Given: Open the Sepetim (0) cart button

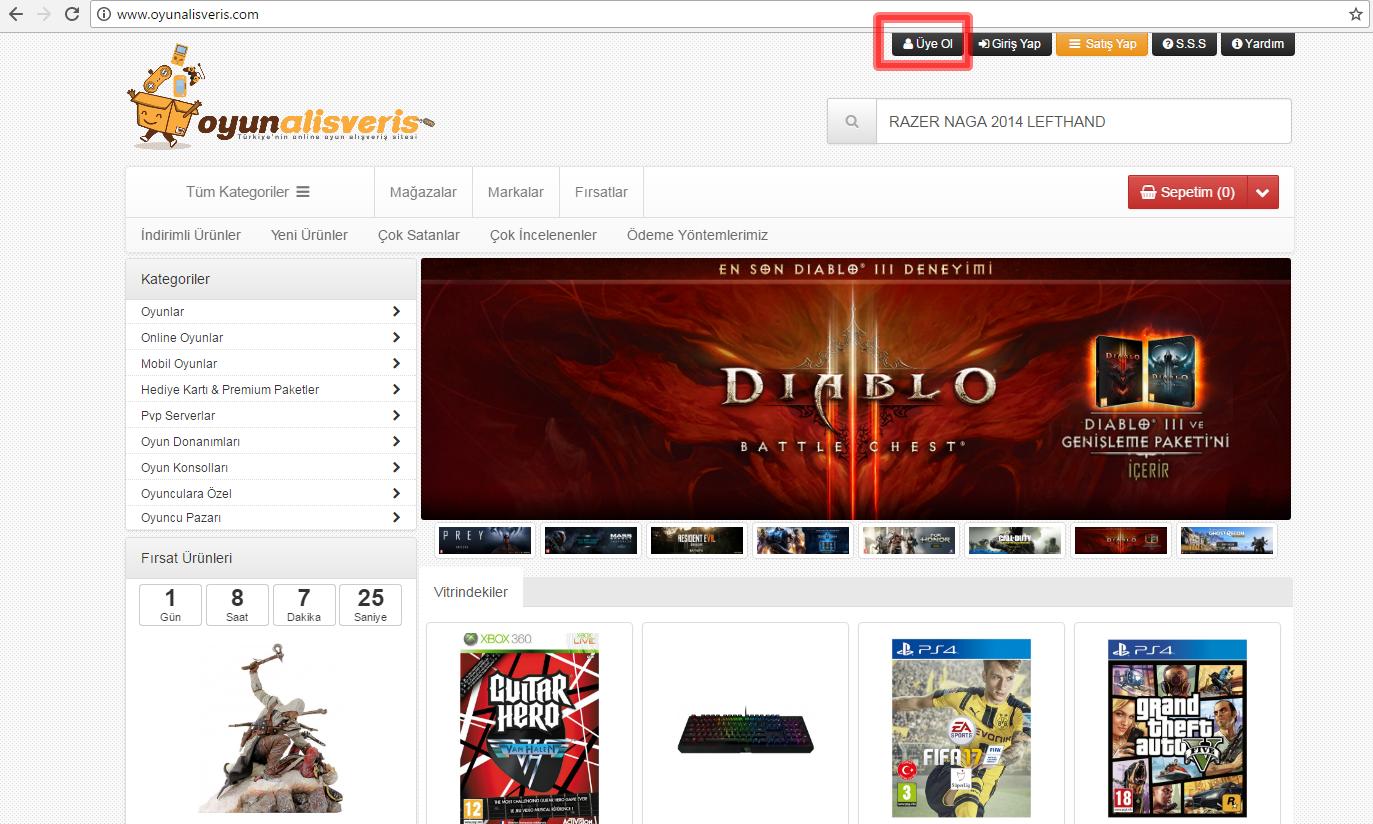Looking at the screenshot, I should coord(1188,192).
